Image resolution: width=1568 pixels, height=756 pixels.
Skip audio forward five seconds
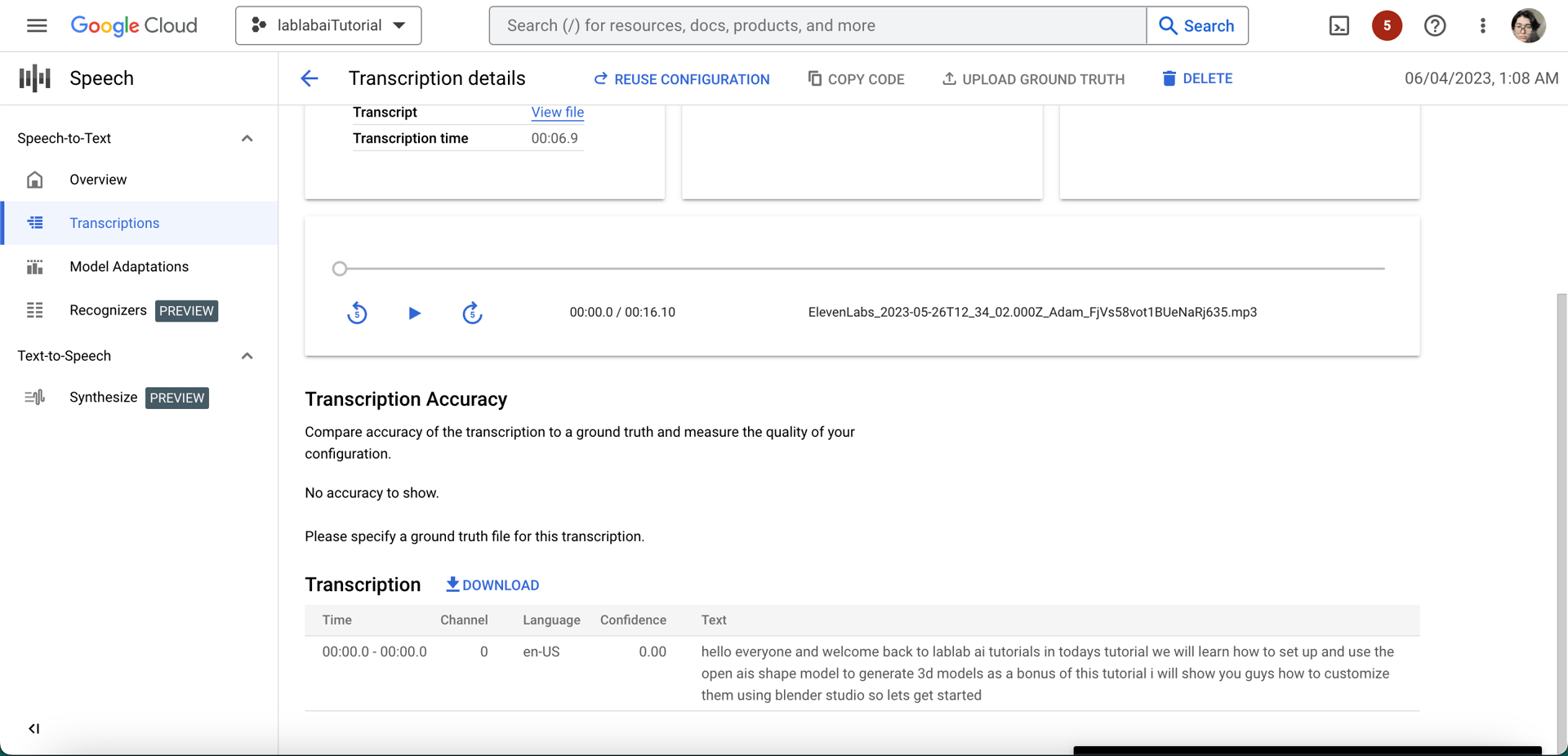(472, 313)
